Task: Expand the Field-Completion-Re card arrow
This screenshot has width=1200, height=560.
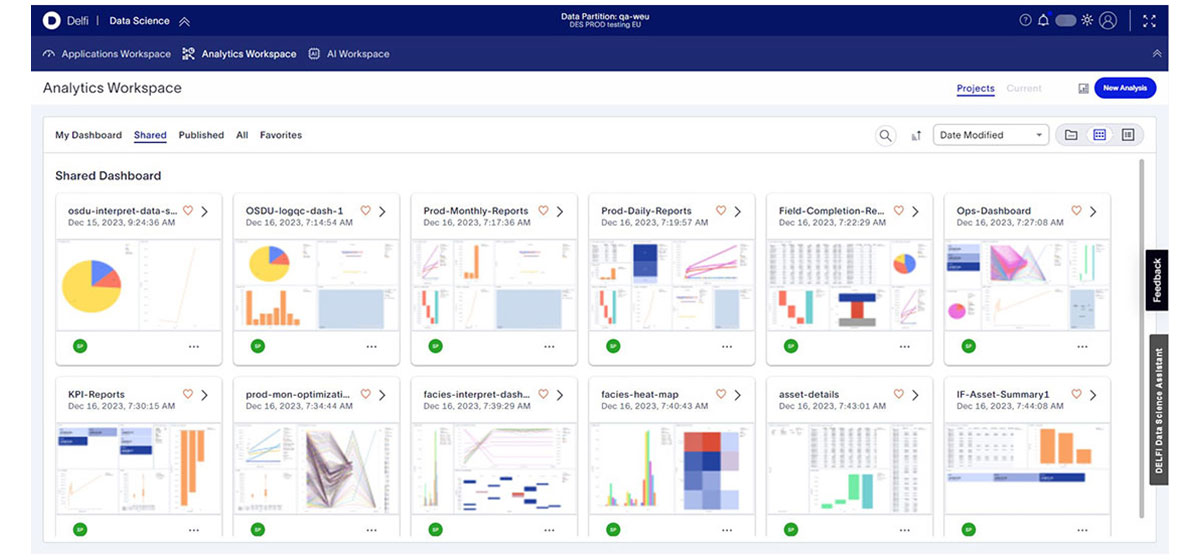Action: [x=916, y=211]
